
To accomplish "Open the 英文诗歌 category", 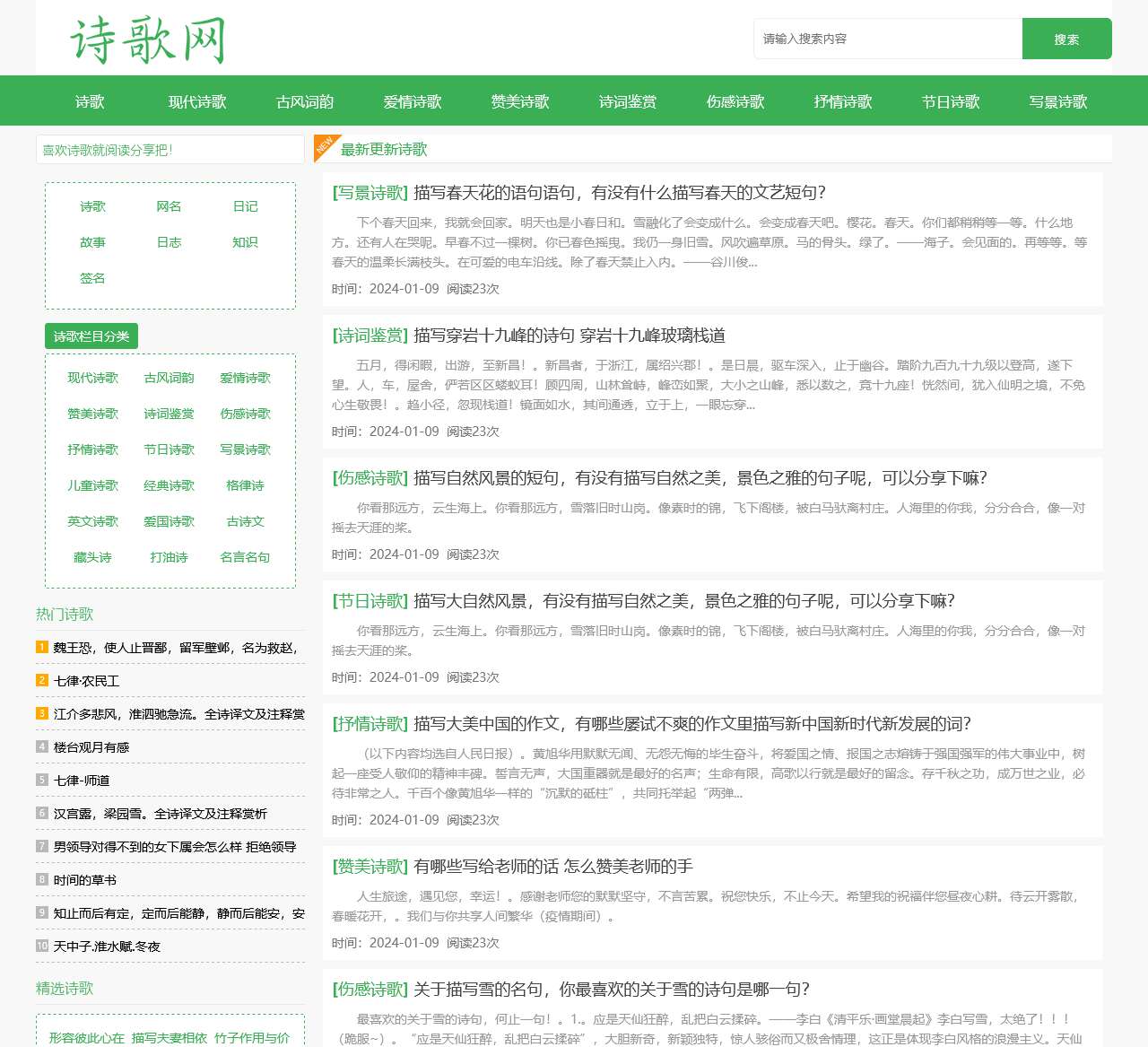I will click(x=92, y=521).
